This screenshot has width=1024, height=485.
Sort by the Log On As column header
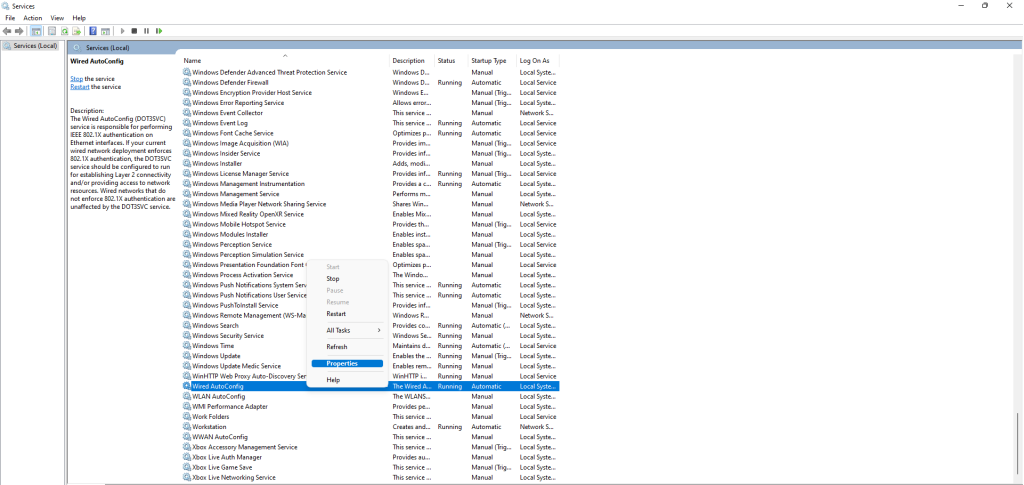(x=538, y=61)
